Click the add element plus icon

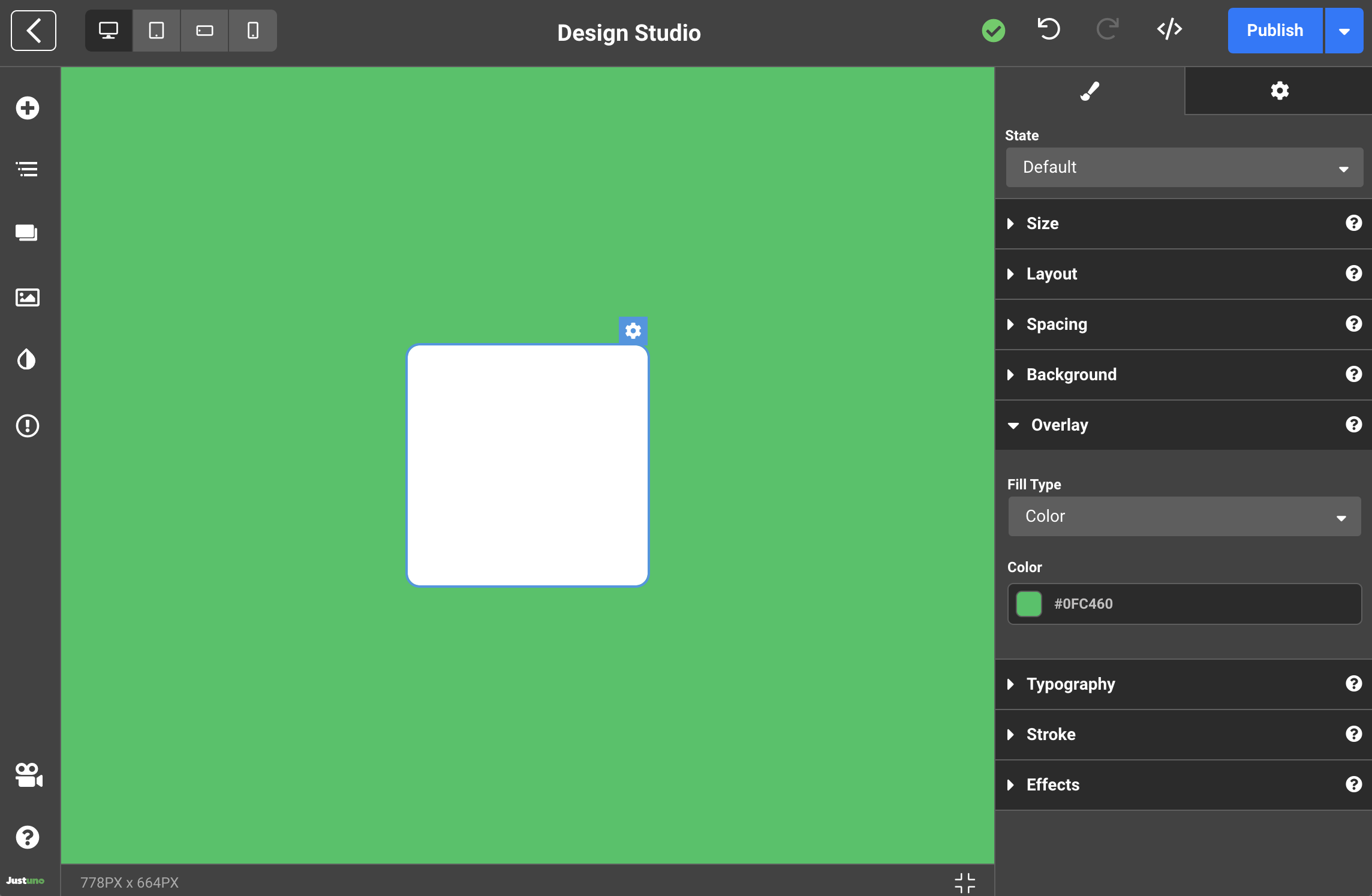click(28, 108)
